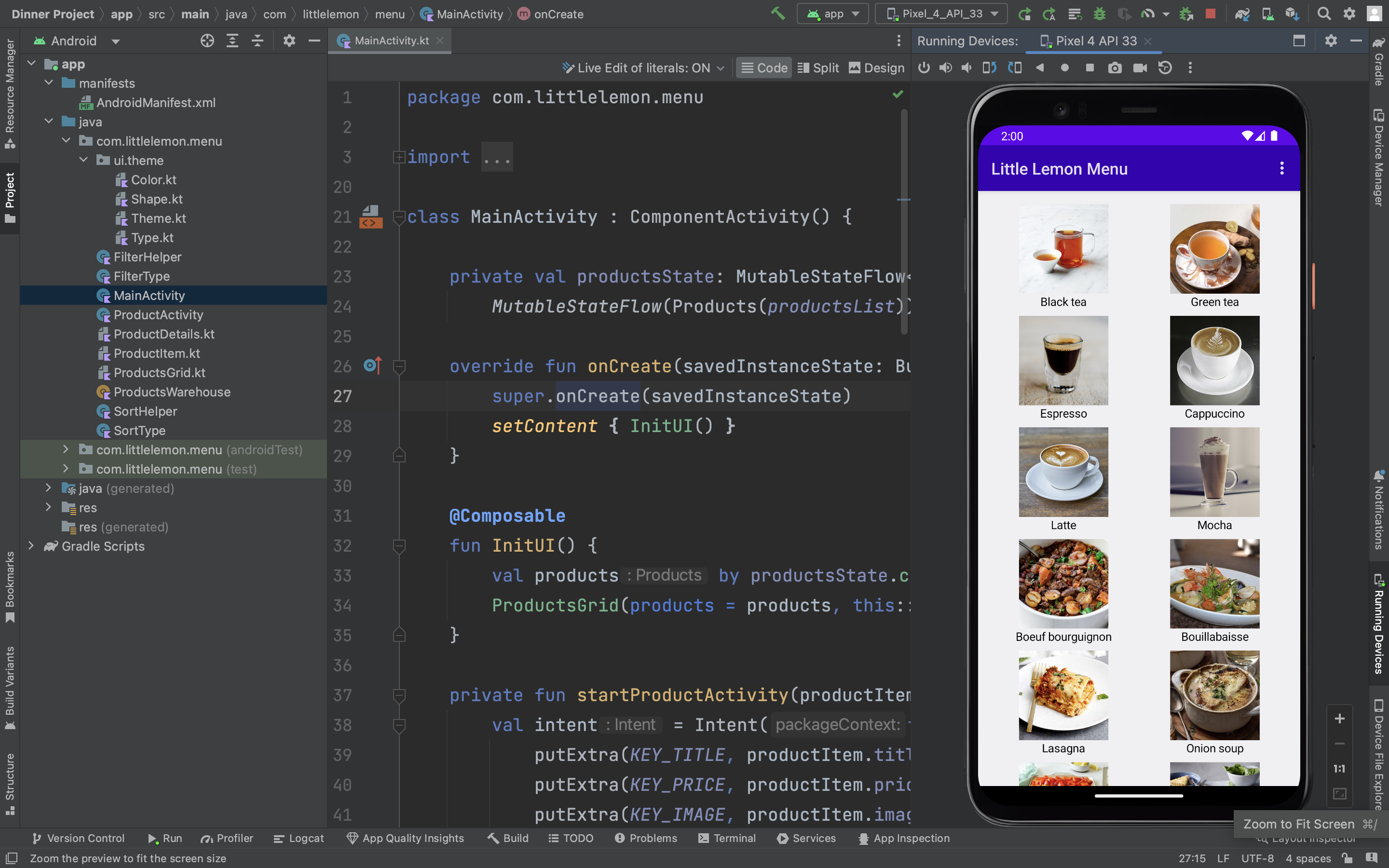Expand the Gradle Scripts tree node
1389x868 pixels.
[x=31, y=546]
